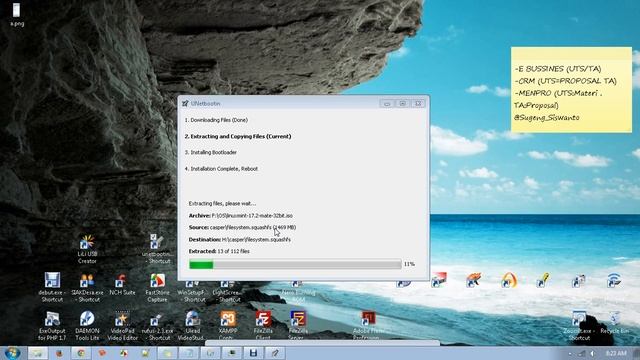Open NCH Suite desktop icon
Screen dimensions: 640x360
click(x=122, y=284)
